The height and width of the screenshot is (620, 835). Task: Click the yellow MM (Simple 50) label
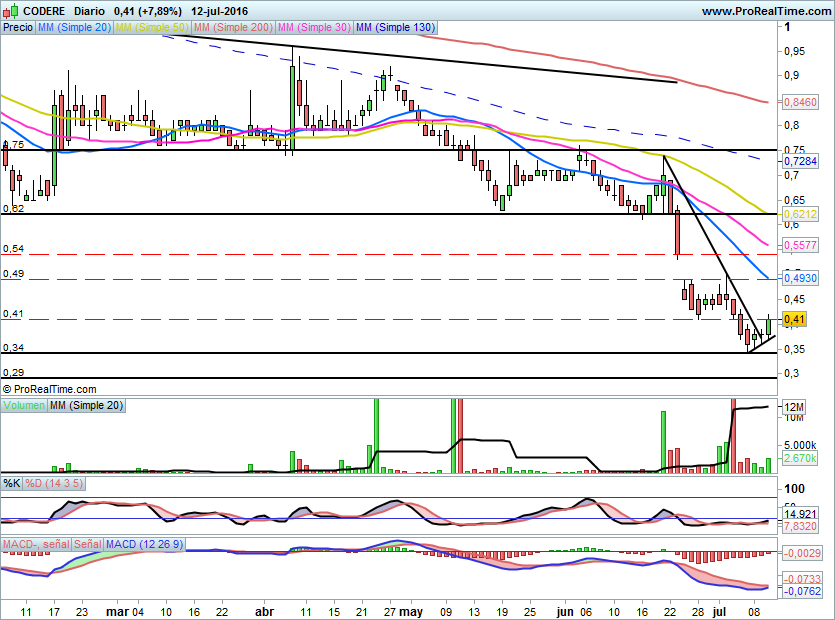153,28
